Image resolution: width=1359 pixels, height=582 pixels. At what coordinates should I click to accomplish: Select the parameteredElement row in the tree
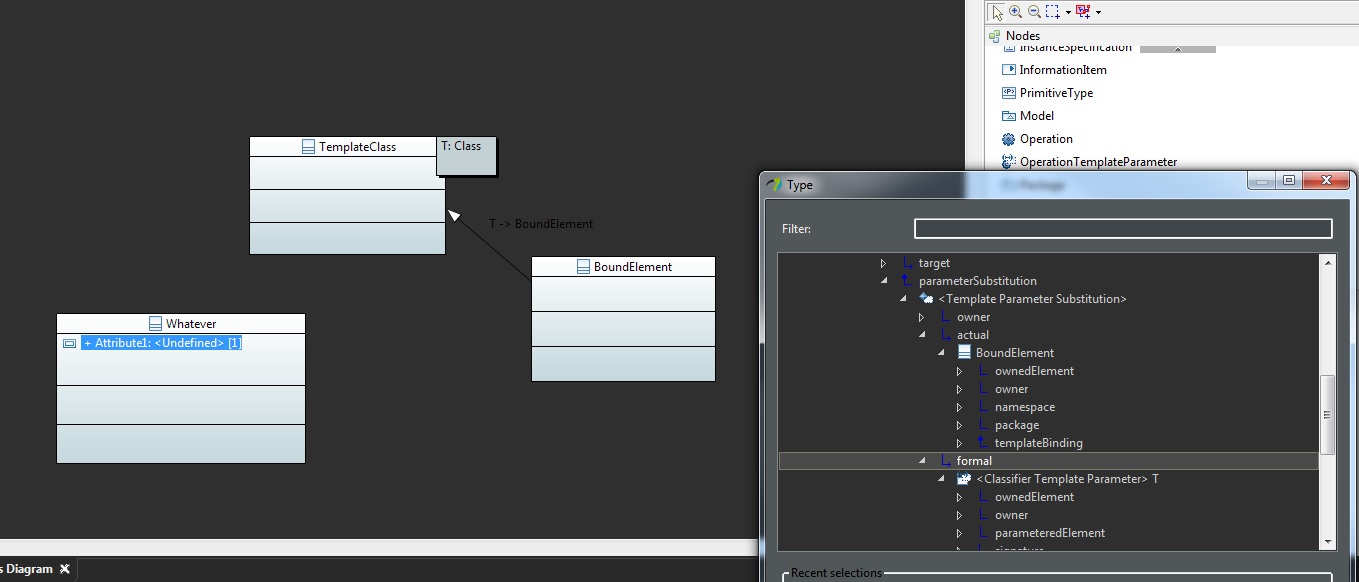1048,533
